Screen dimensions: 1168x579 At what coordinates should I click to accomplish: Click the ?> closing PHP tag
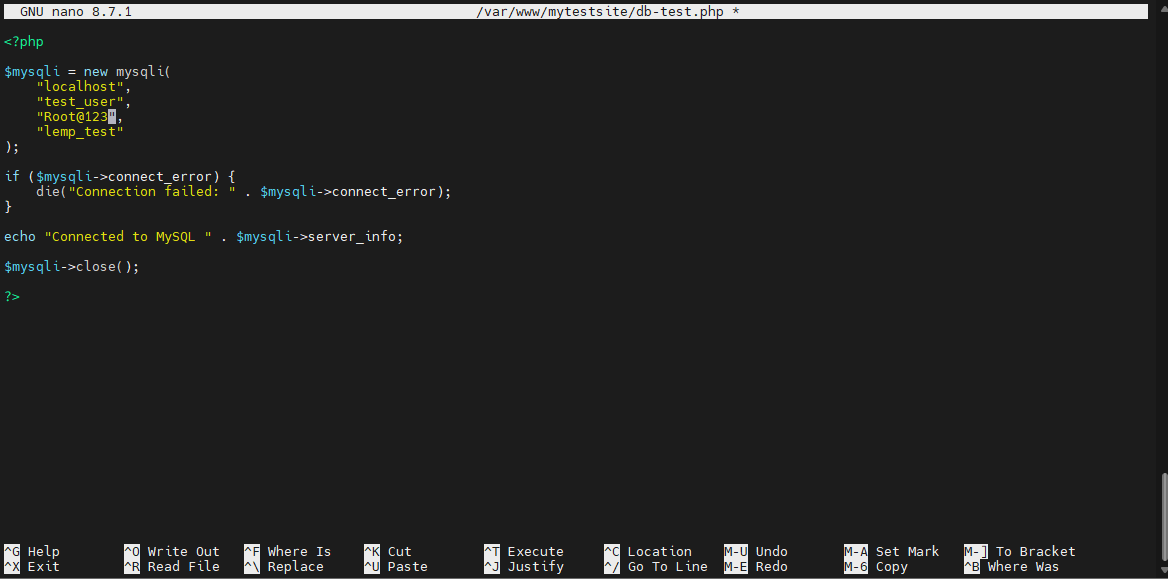tap(12, 296)
